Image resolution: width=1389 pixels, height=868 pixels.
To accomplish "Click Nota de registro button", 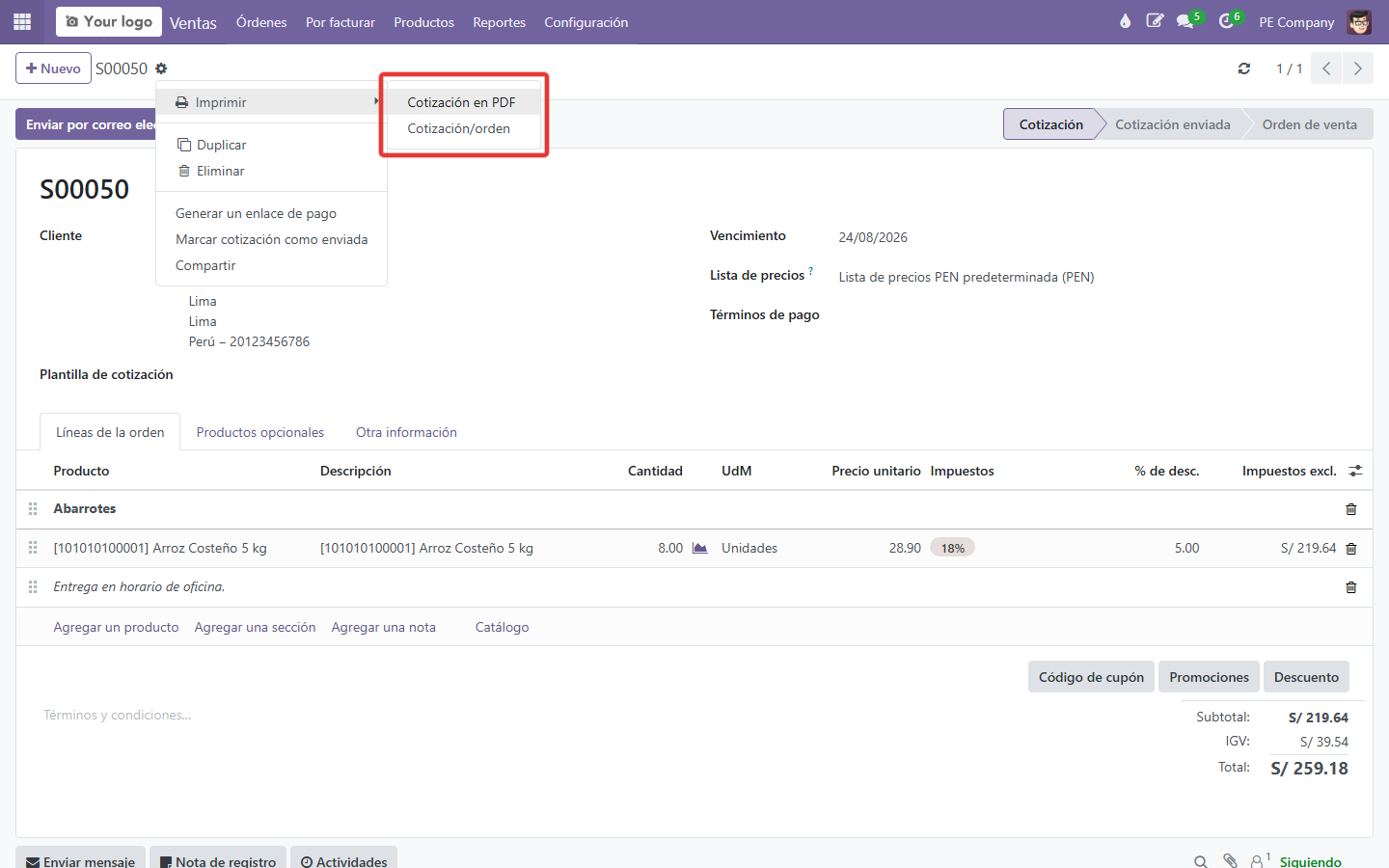I will [218, 857].
